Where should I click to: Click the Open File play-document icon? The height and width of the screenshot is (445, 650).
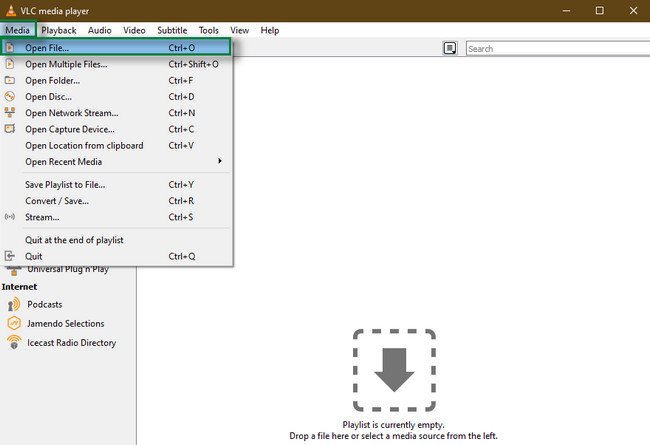[x=10, y=48]
